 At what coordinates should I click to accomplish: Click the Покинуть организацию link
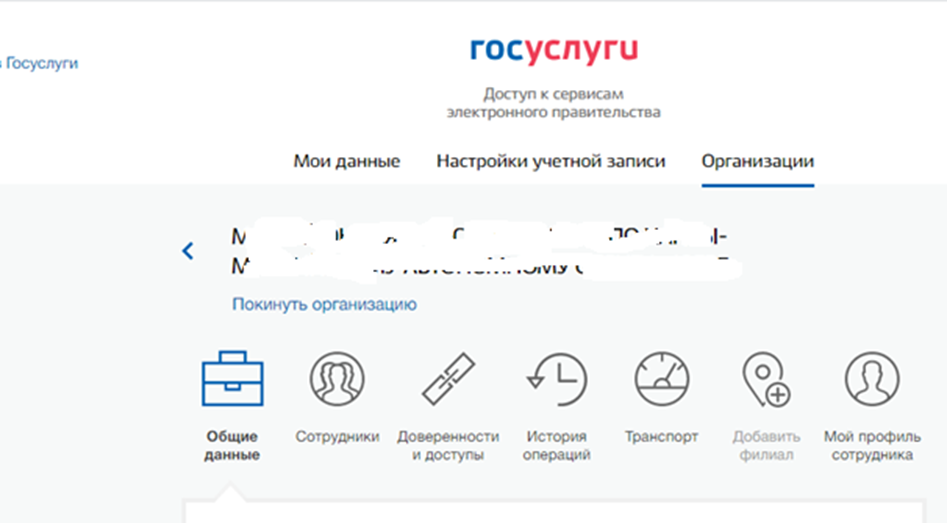pyautogui.click(x=324, y=304)
